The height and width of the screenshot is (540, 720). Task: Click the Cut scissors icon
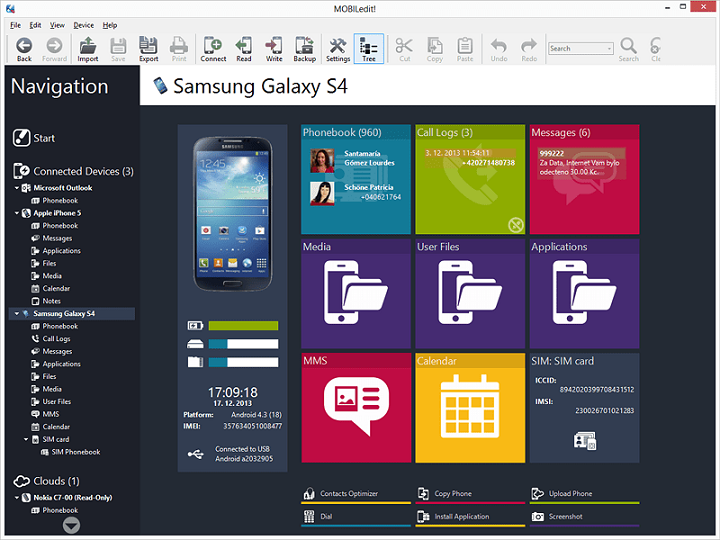pyautogui.click(x=404, y=49)
